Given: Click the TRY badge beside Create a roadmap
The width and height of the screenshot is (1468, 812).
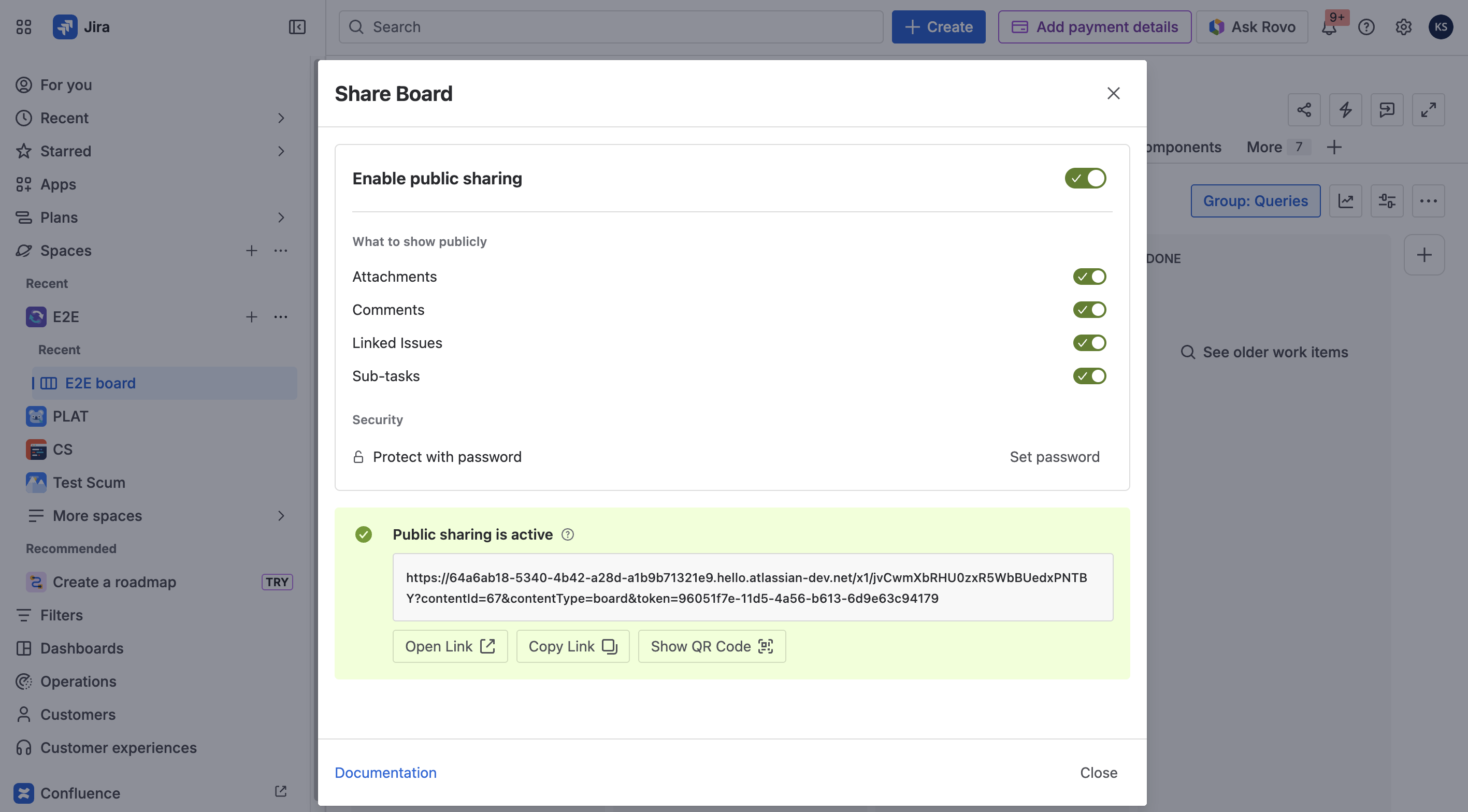Looking at the screenshot, I should pyautogui.click(x=277, y=583).
